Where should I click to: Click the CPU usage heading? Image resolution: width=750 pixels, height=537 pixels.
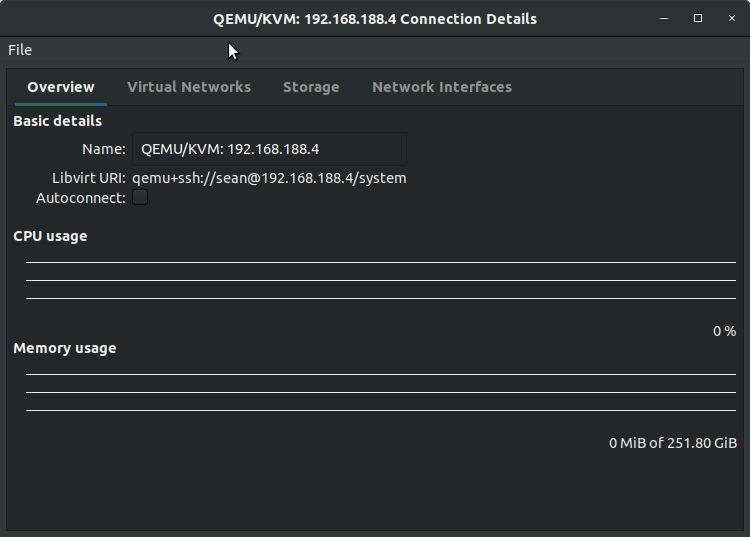coord(50,236)
